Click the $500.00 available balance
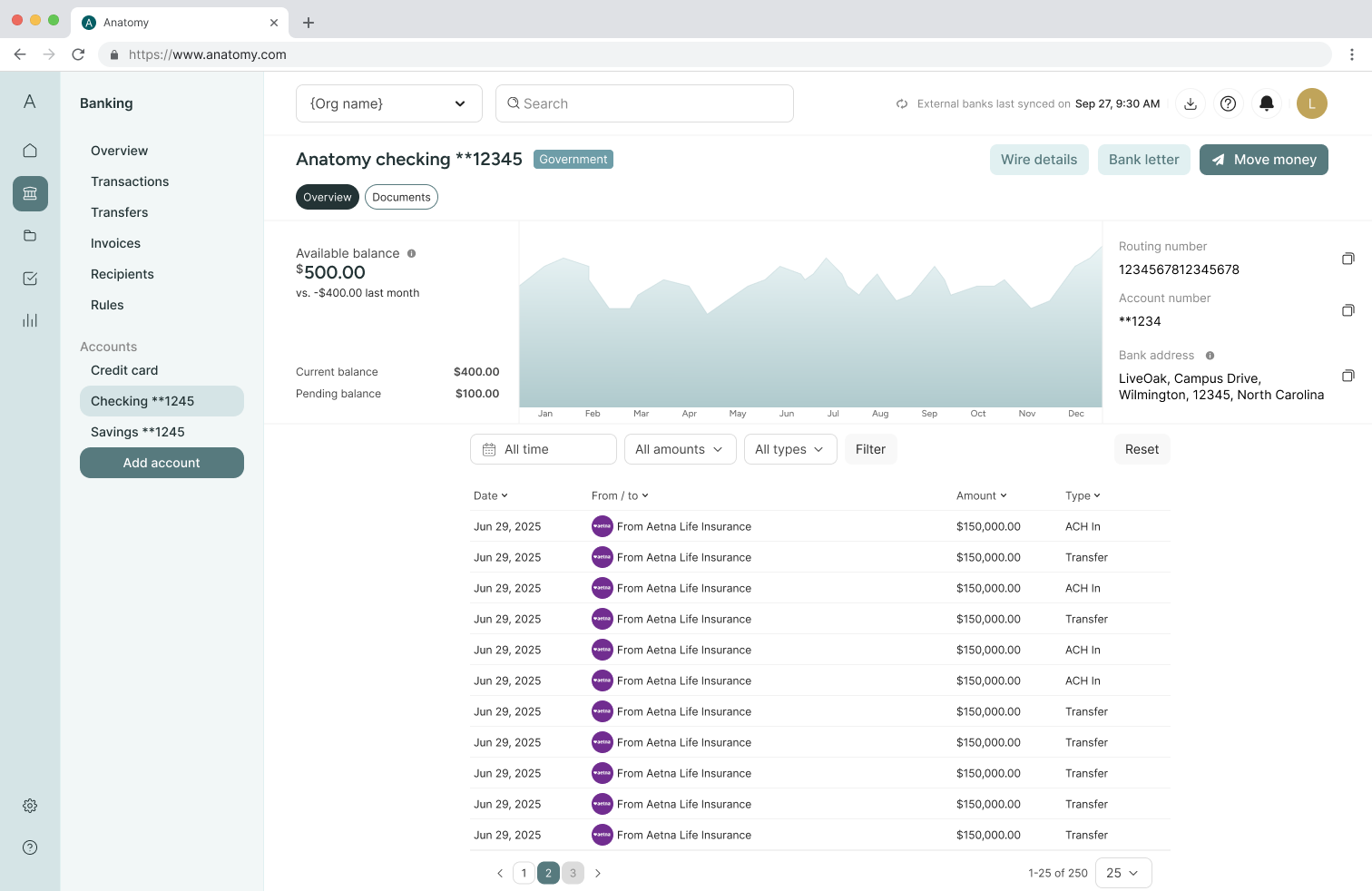Viewport: 1372px width, 891px height. click(x=331, y=272)
